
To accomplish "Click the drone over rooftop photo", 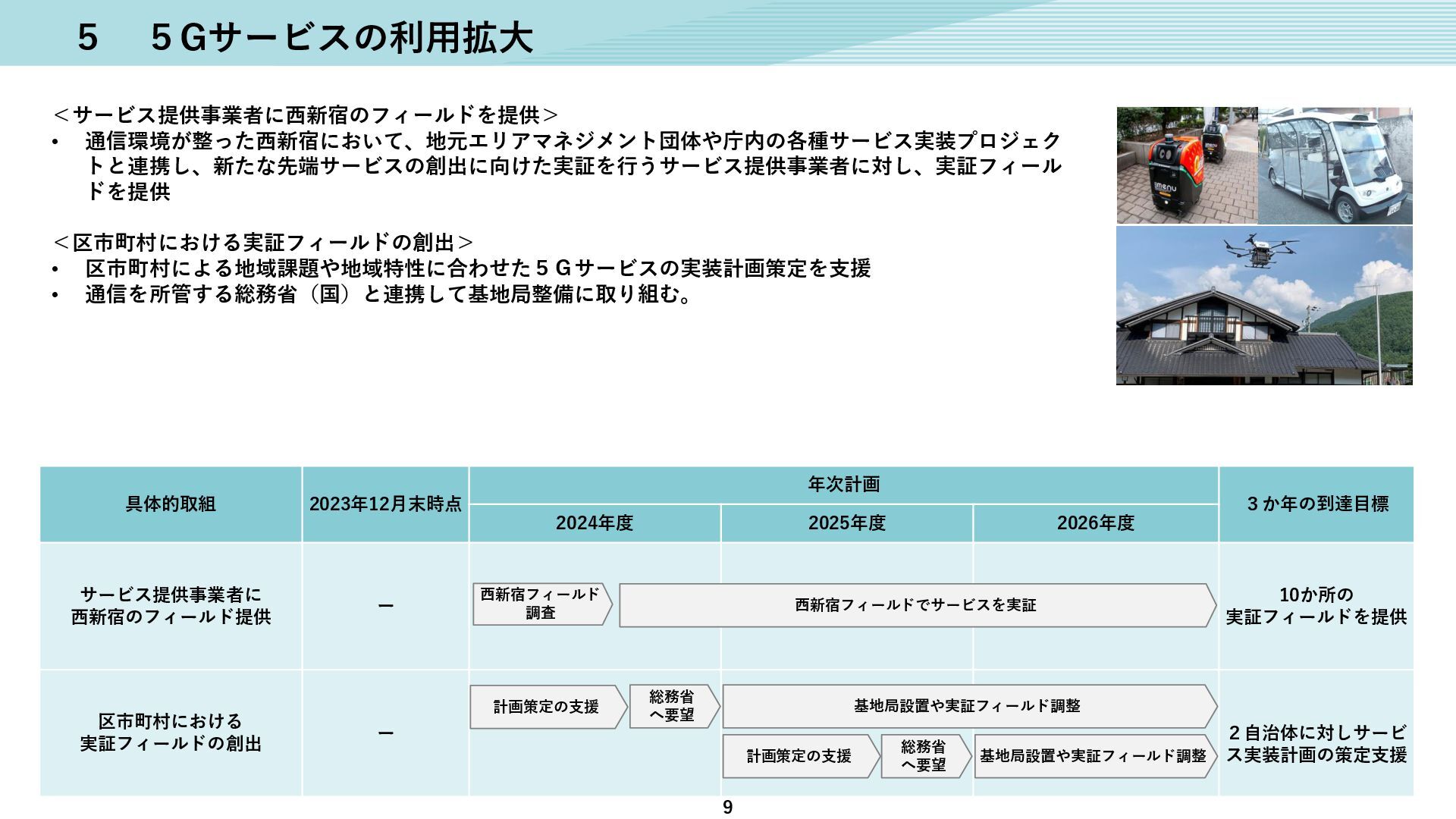I will click(1264, 306).
